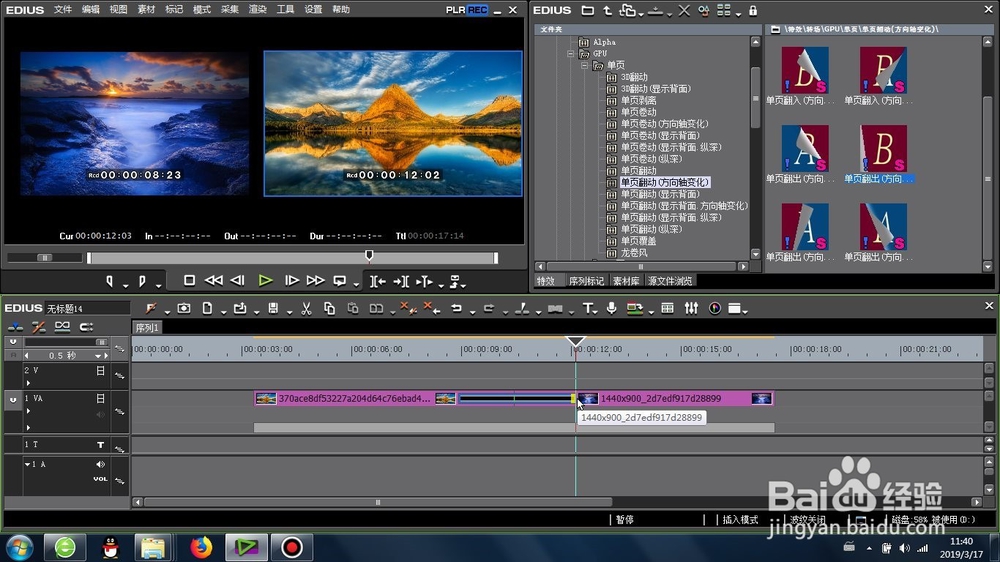Toggle the insert/overwrite mode icon in the timeline

point(15,327)
